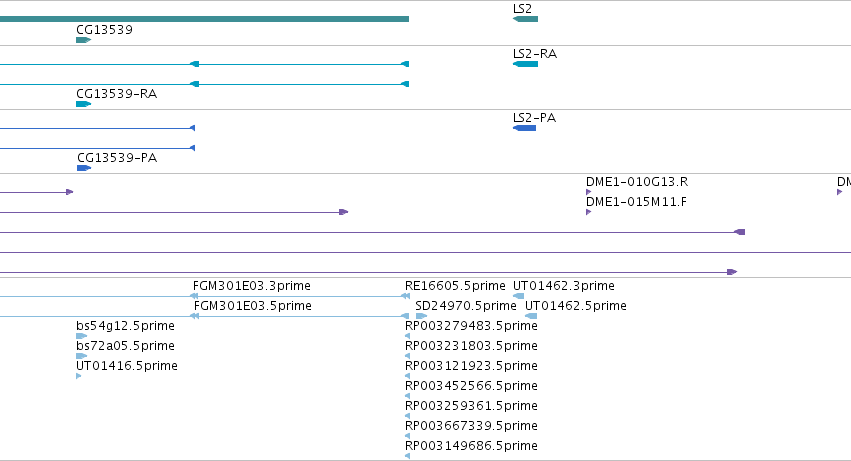Image resolution: width=851 pixels, height=461 pixels.
Task: Click the FGM301E03.3prime label
Action: (252, 286)
